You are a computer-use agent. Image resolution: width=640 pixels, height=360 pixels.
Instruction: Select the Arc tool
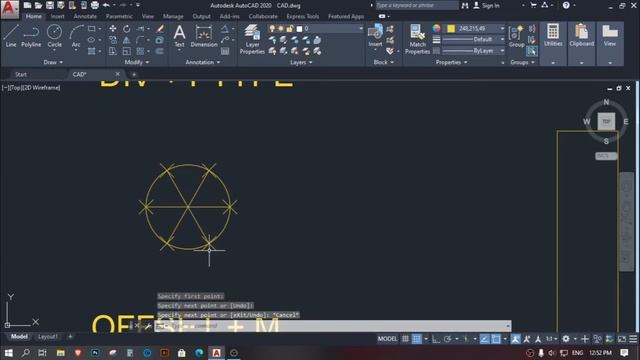(76, 36)
